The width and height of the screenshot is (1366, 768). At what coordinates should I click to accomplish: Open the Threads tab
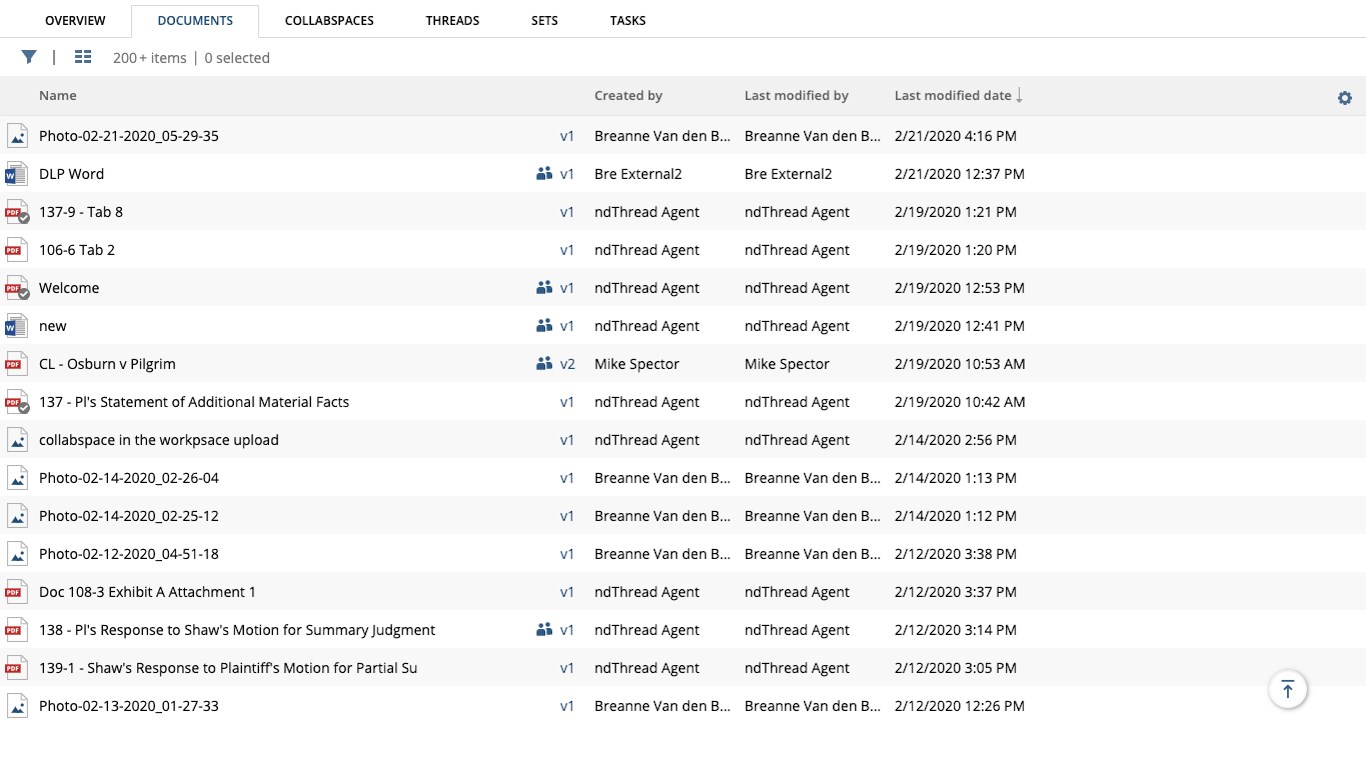point(452,20)
